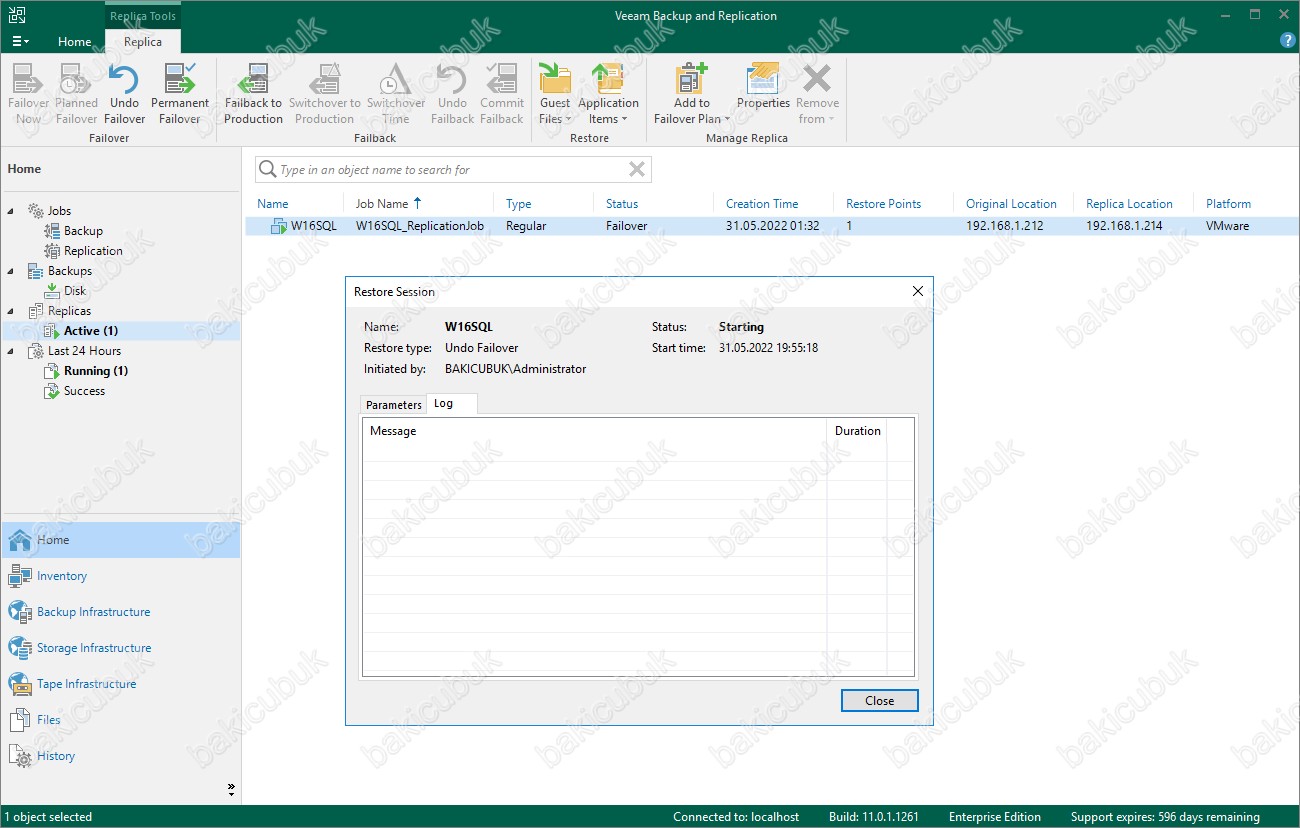
Task: Open the Guest Files restore dropdown
Action: 555,94
